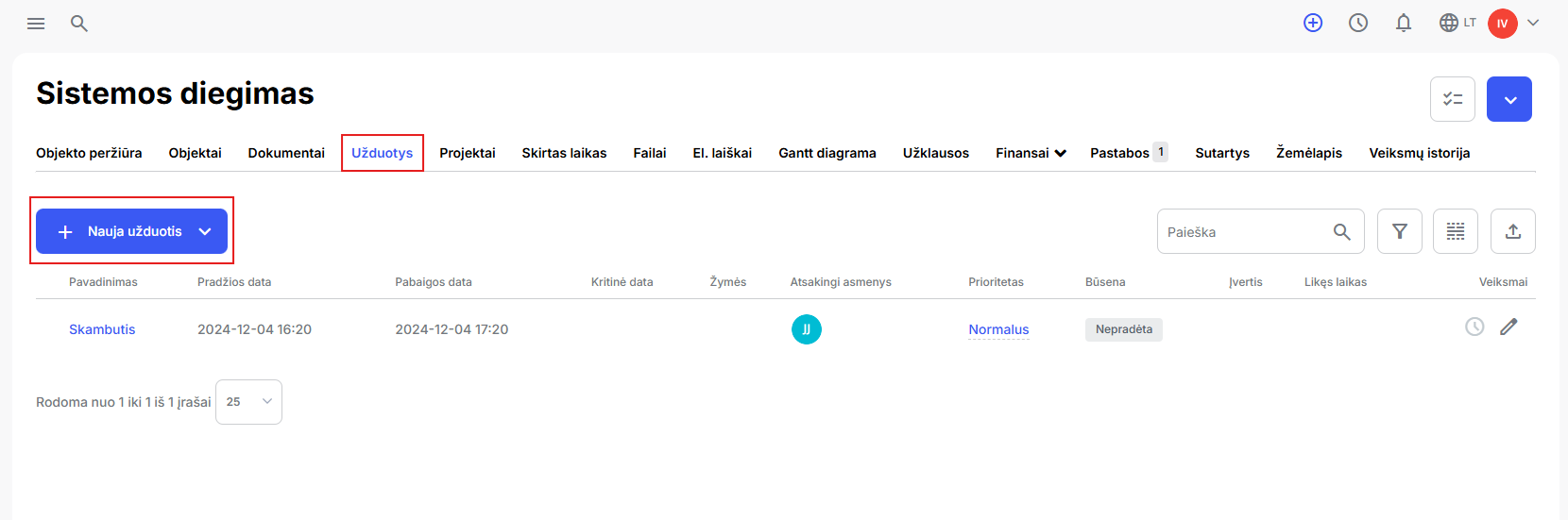Click the search icon in Paieška field
Image resolution: width=1568 pixels, height=520 pixels.
pos(1341,231)
